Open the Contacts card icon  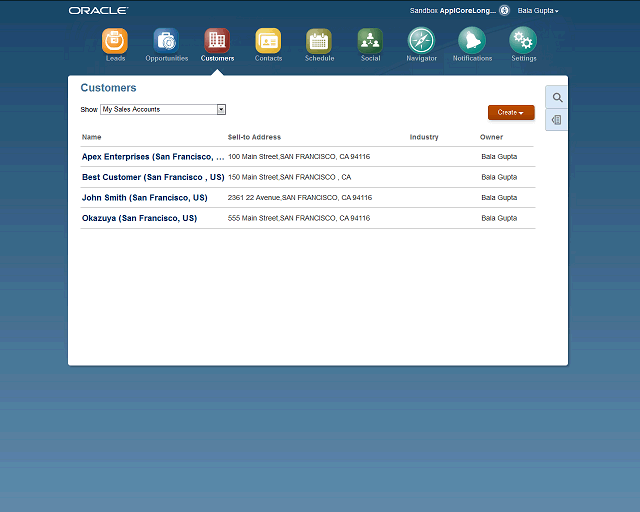(268, 41)
